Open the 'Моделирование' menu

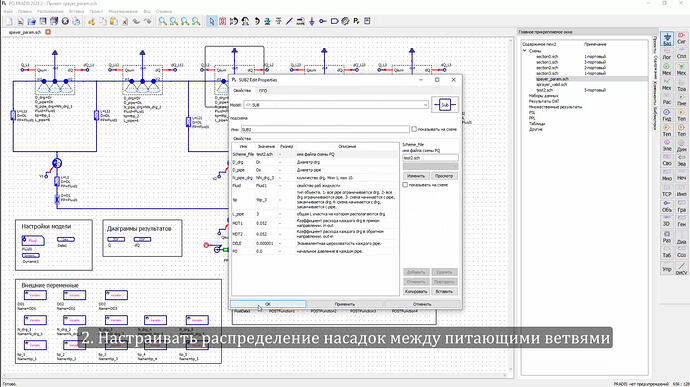coord(123,11)
